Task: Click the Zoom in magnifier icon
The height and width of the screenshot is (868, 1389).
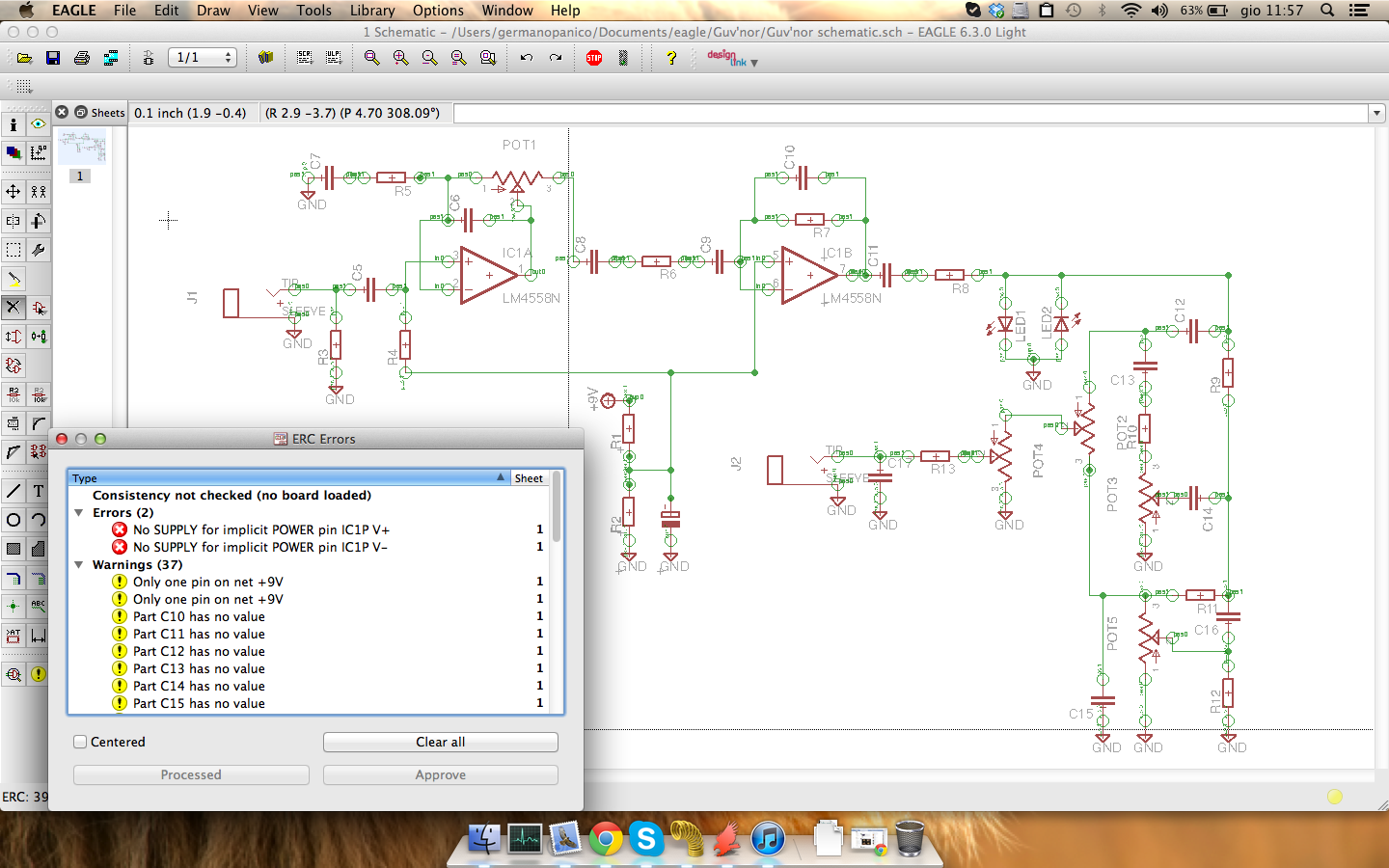Action: coord(400,58)
